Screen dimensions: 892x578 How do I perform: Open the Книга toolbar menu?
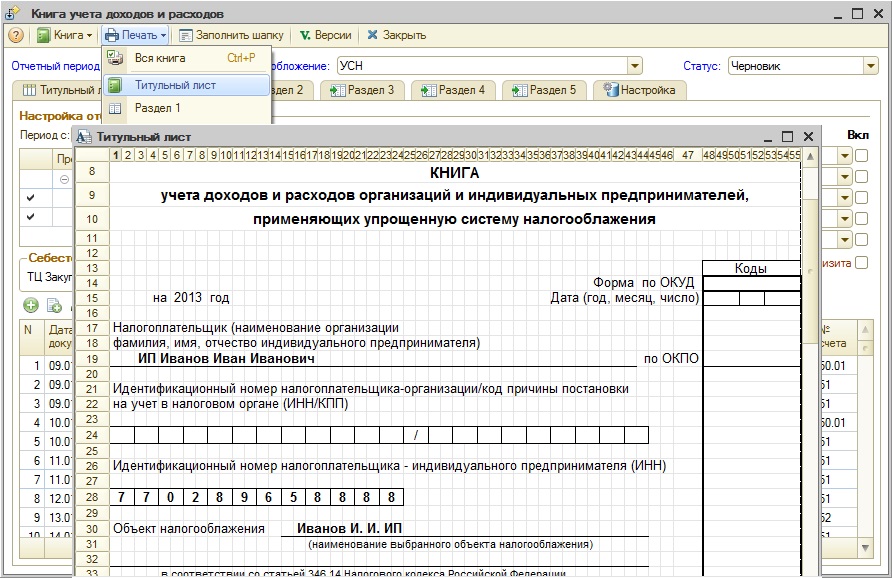pyautogui.click(x=64, y=35)
